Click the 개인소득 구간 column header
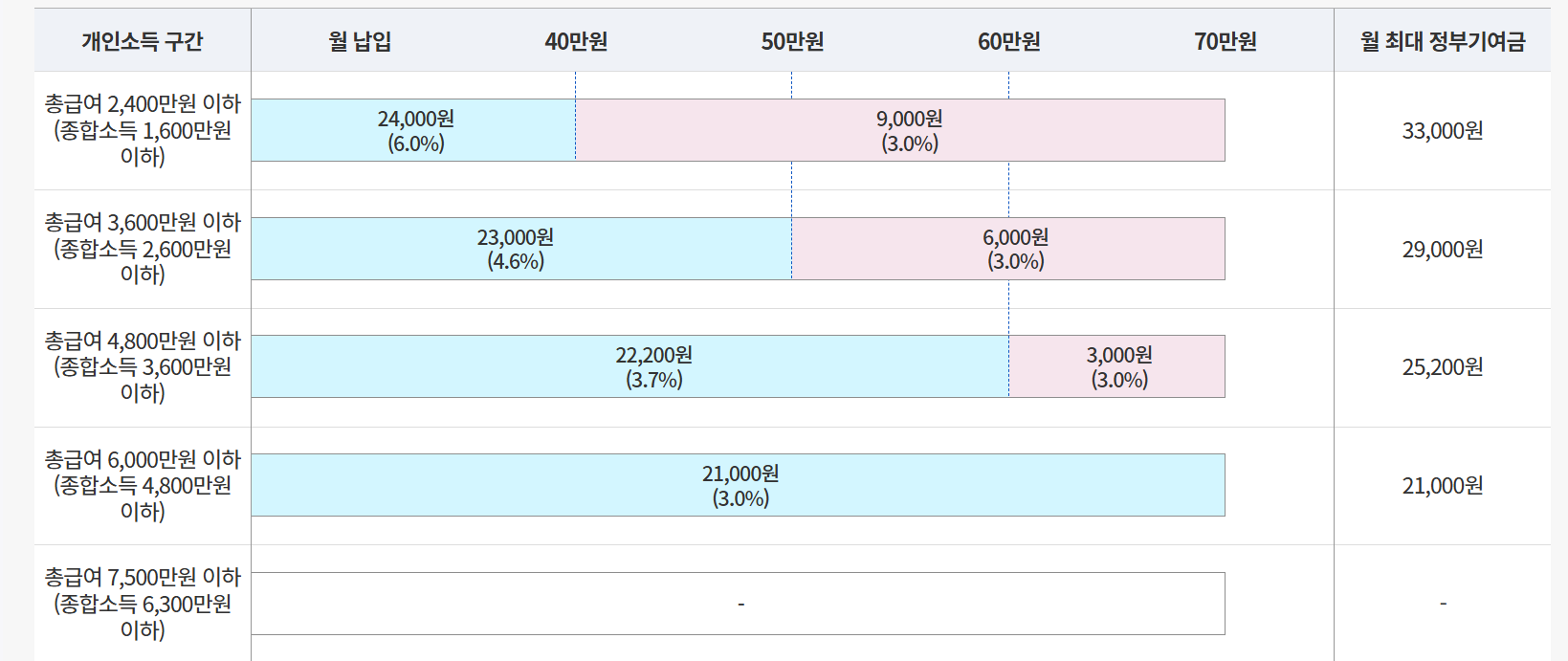 tap(143, 41)
